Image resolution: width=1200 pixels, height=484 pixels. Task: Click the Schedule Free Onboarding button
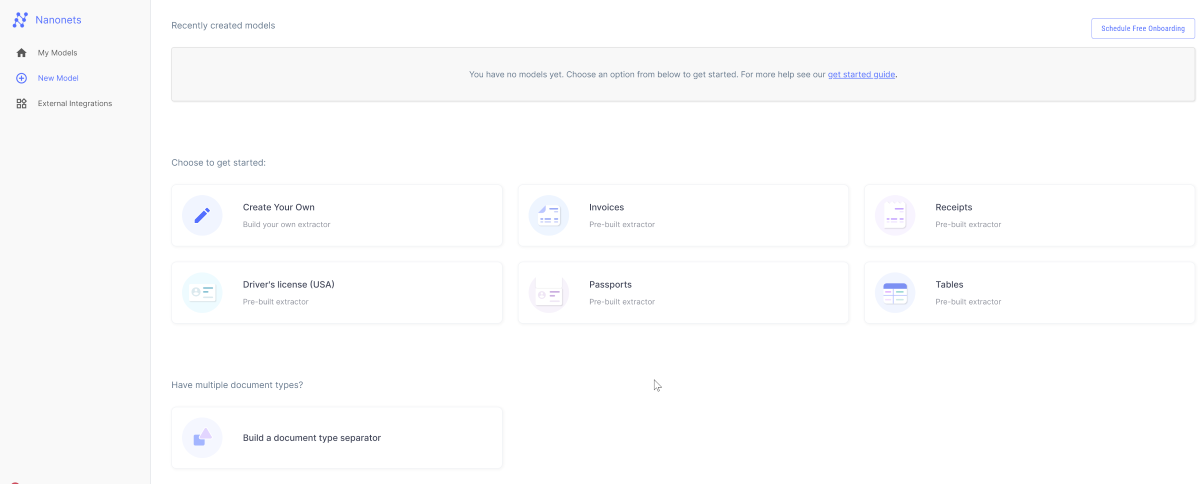[1143, 28]
